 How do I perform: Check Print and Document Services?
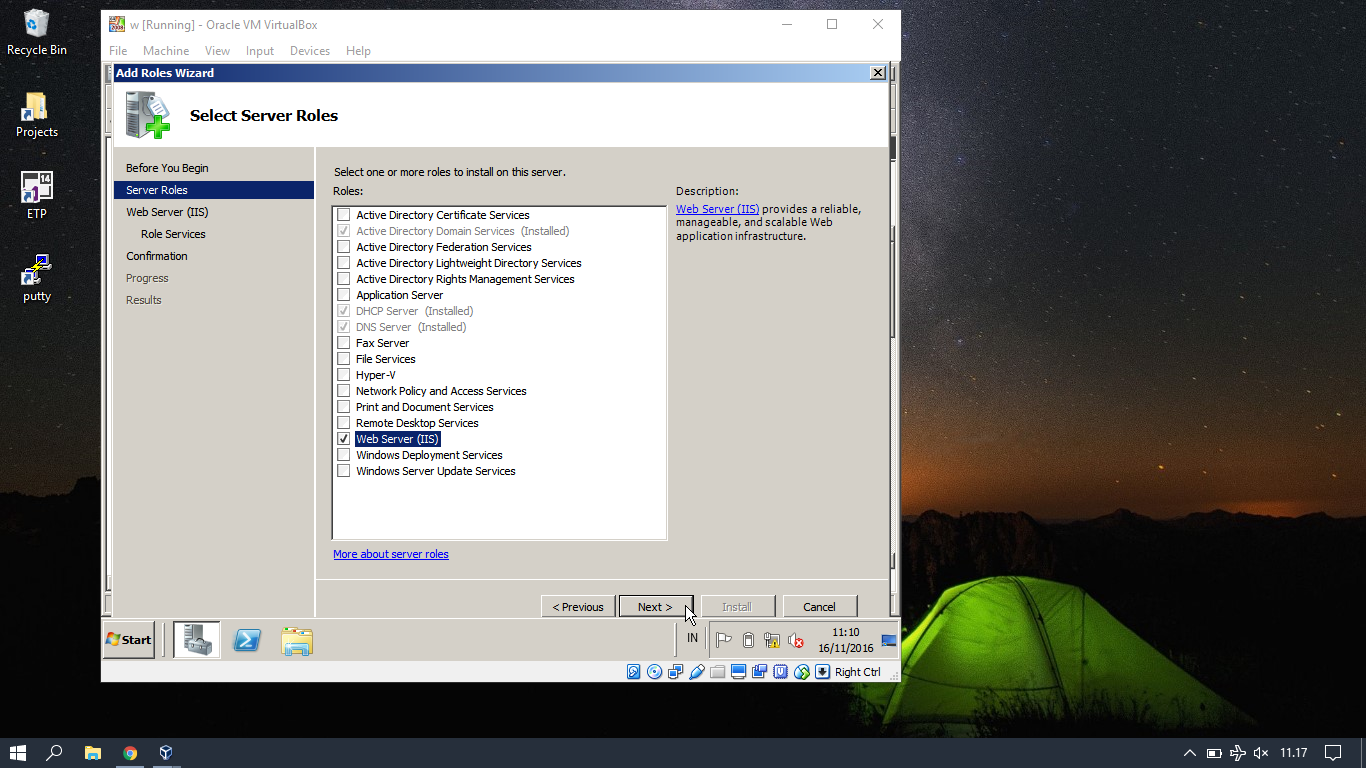click(344, 407)
